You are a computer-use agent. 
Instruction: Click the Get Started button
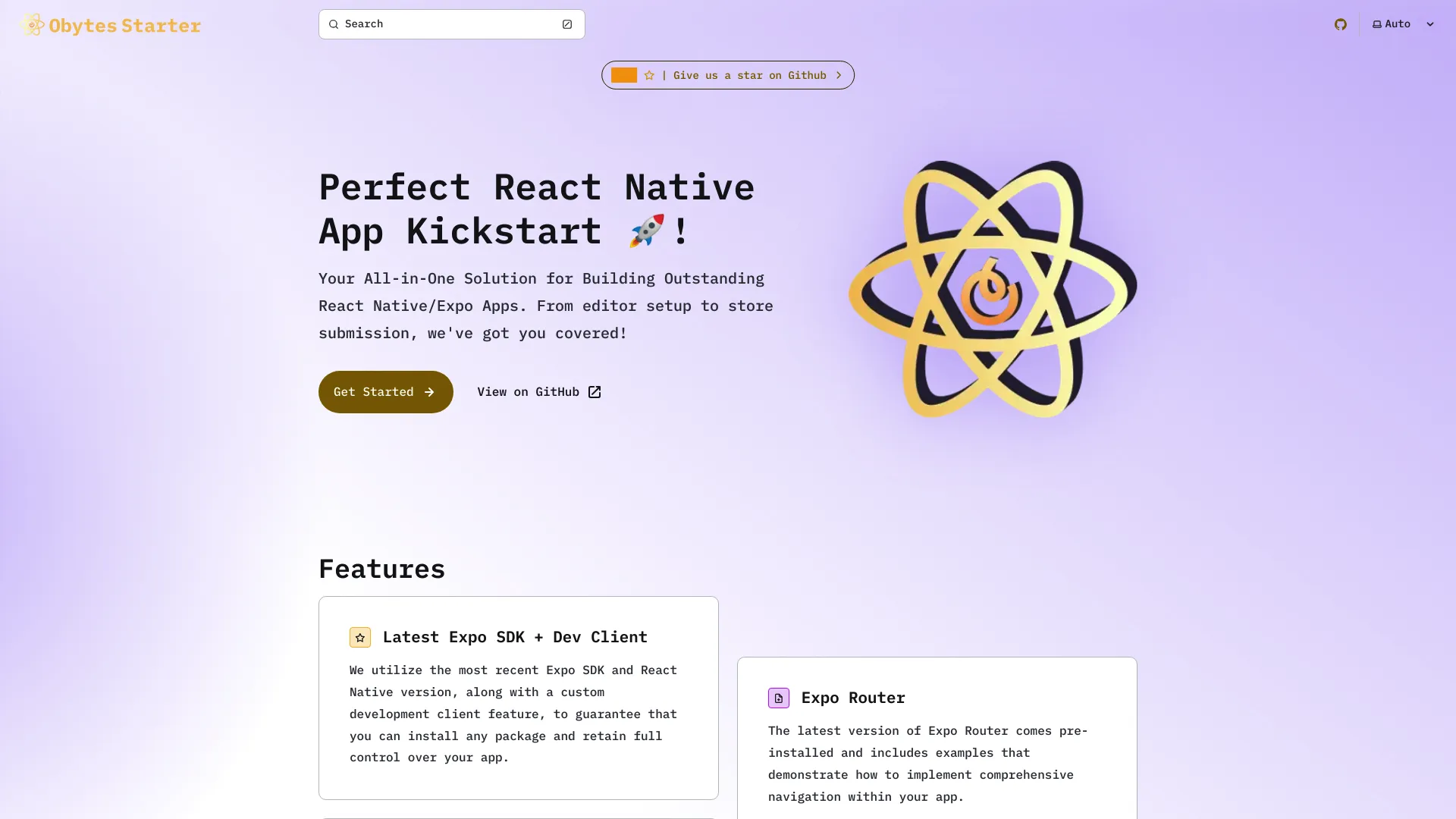(385, 392)
